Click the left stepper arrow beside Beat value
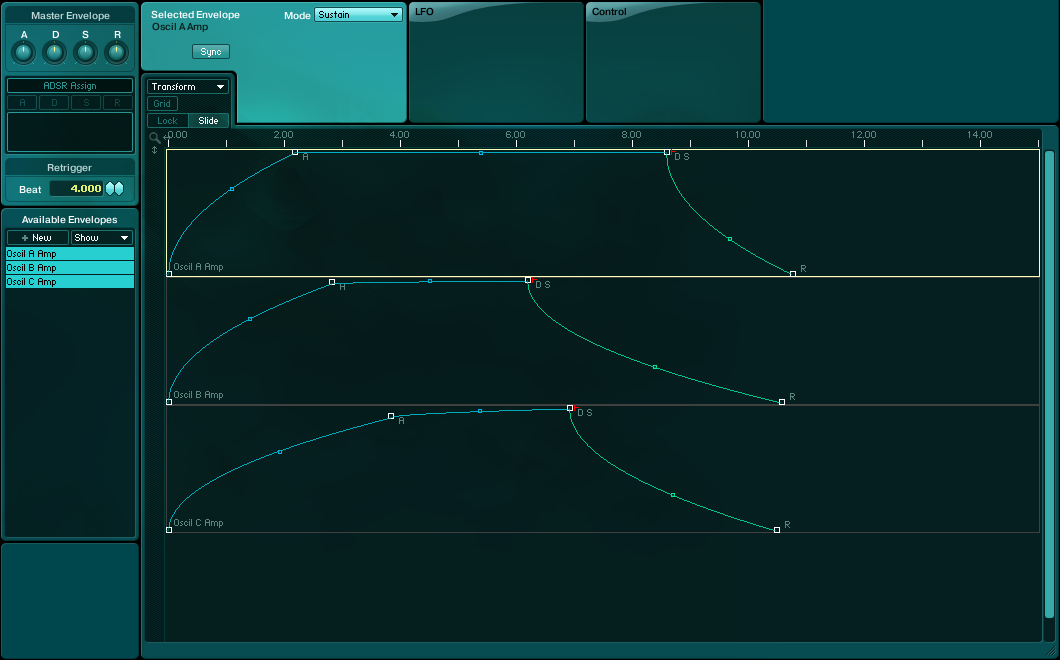The width and height of the screenshot is (1060, 660). pyautogui.click(x=110, y=189)
